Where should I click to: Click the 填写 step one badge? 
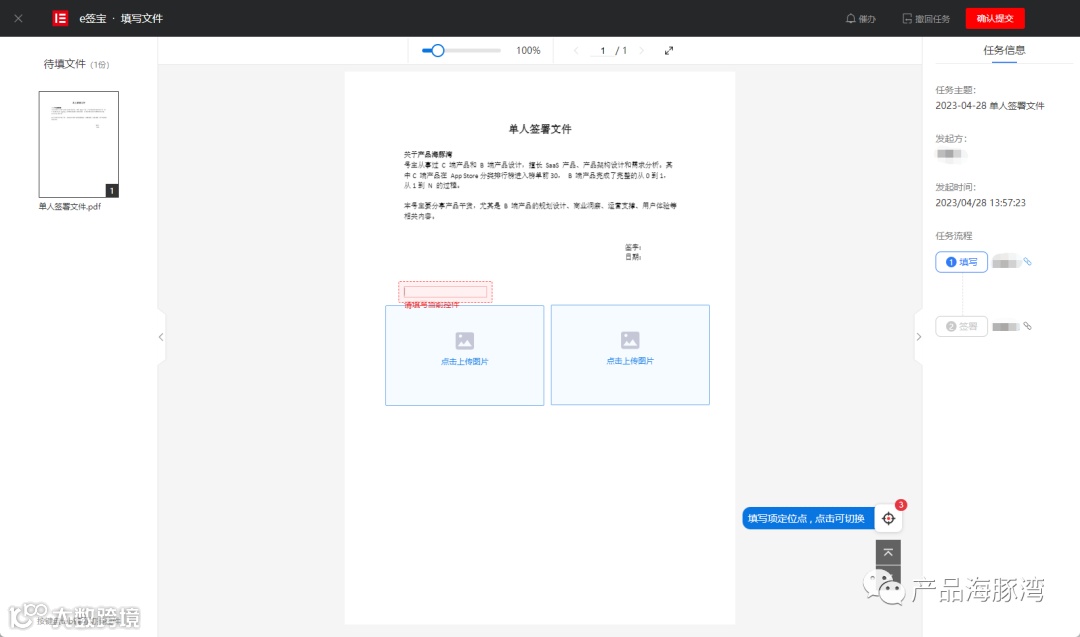962,262
